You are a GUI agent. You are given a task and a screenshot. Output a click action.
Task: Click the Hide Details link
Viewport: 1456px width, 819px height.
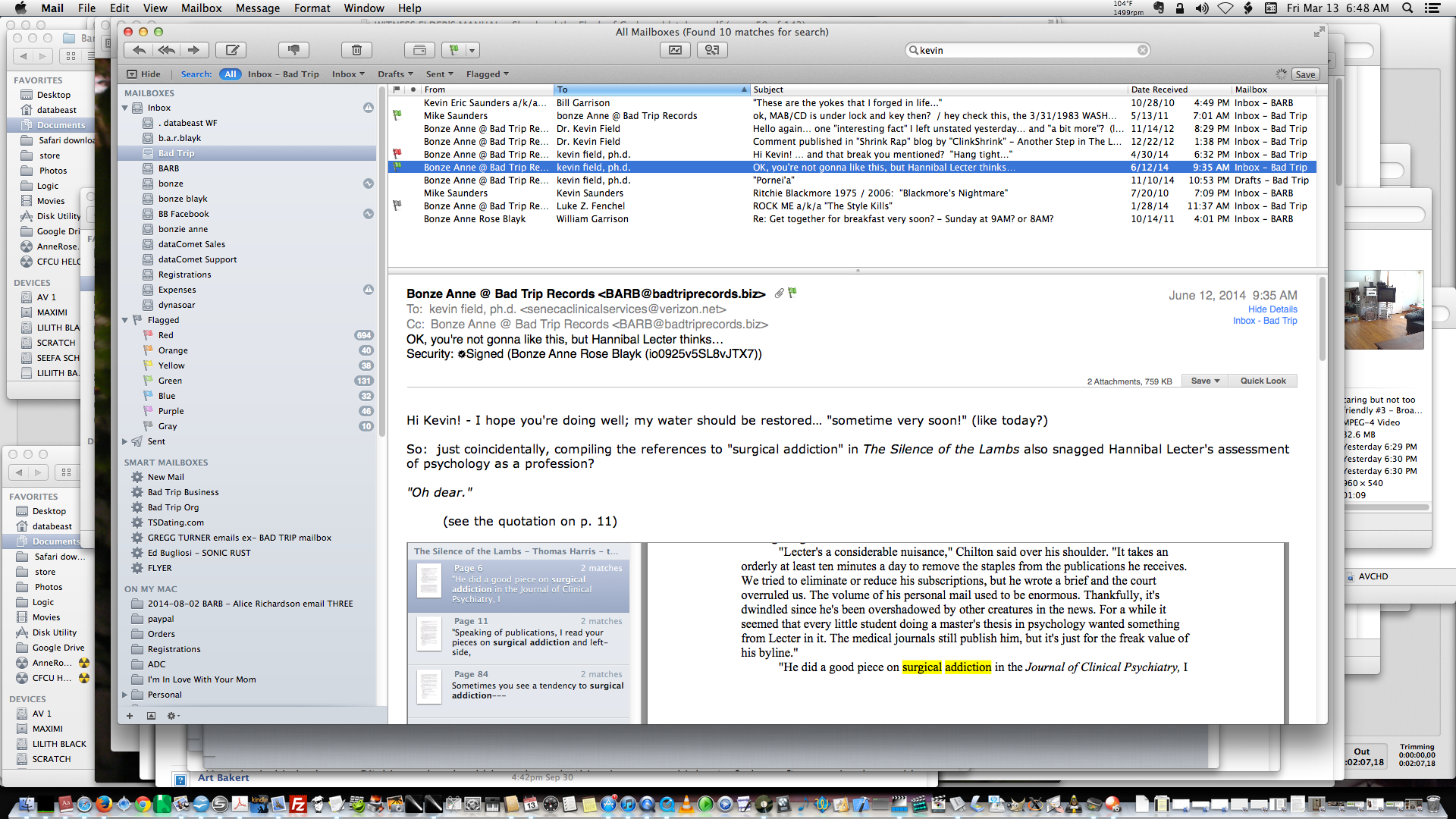click(1272, 309)
